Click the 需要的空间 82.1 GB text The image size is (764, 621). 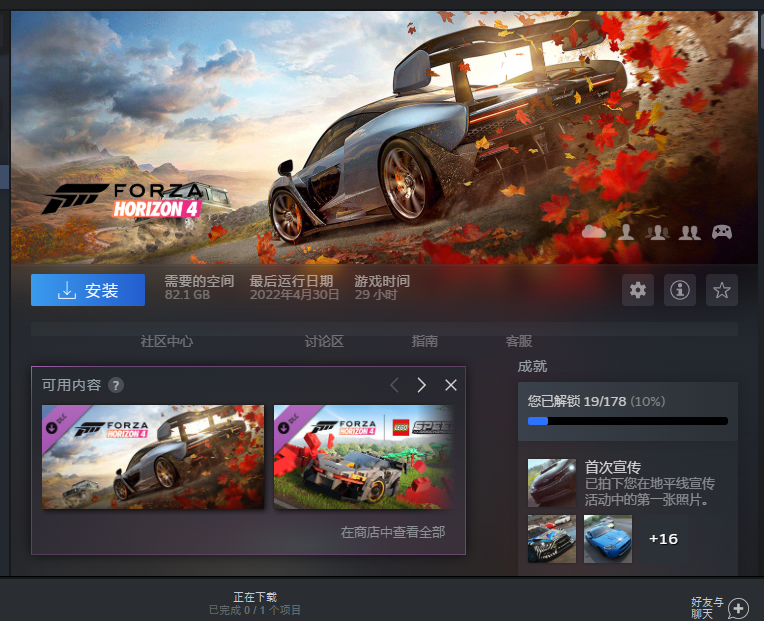pyautogui.click(x=199, y=287)
